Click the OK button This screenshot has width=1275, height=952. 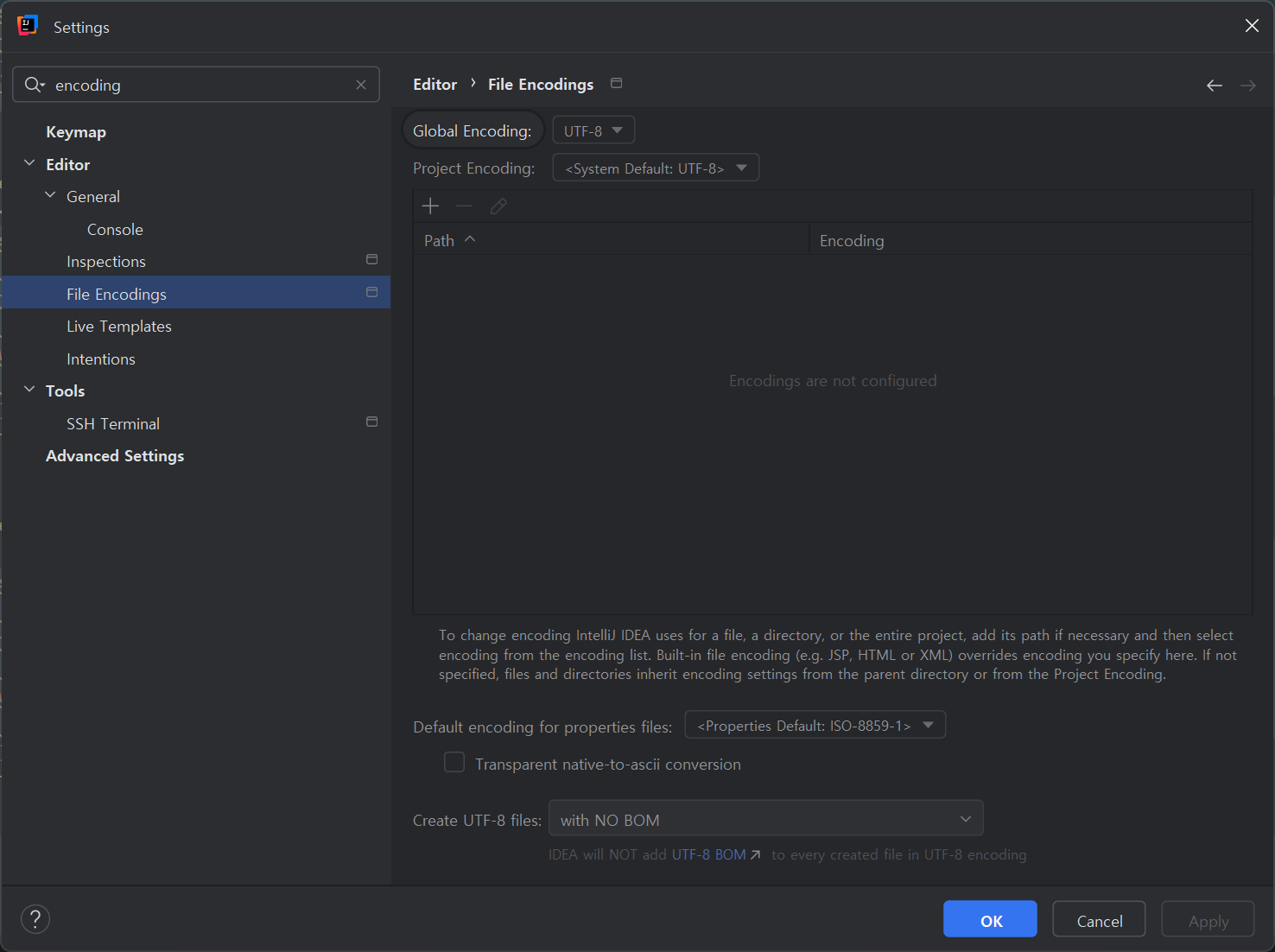pos(991,919)
